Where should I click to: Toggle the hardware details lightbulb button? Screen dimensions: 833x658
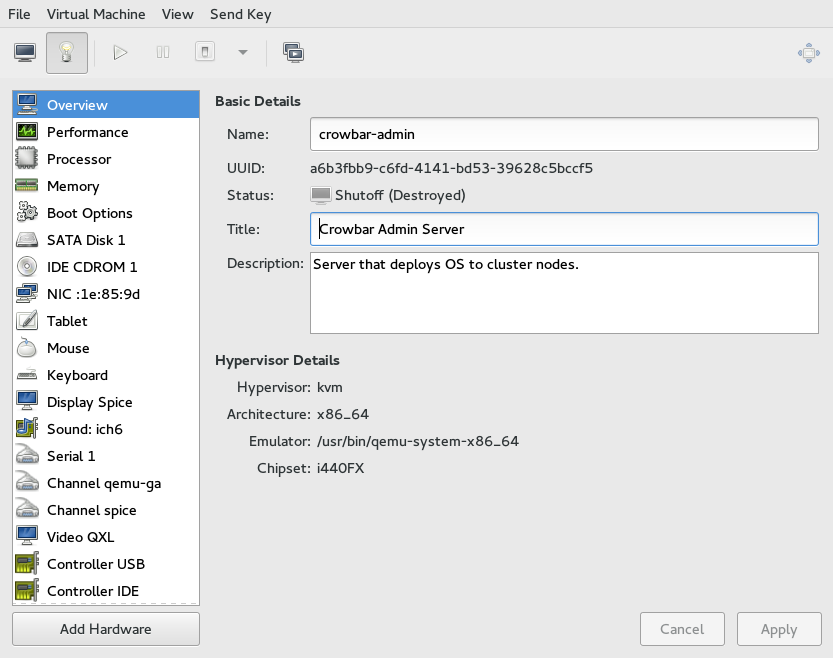[67, 52]
